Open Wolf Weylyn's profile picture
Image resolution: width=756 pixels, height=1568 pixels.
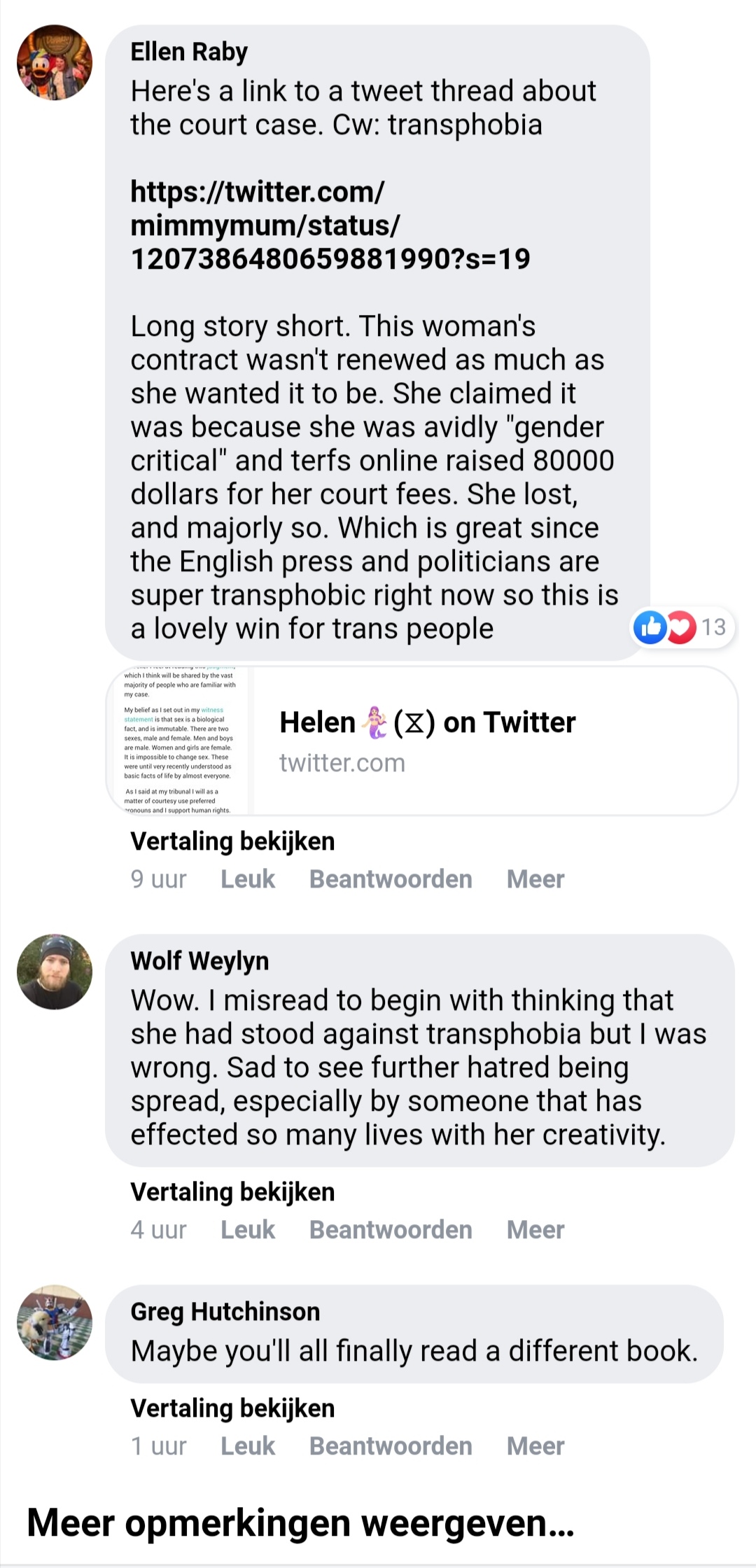point(55,972)
